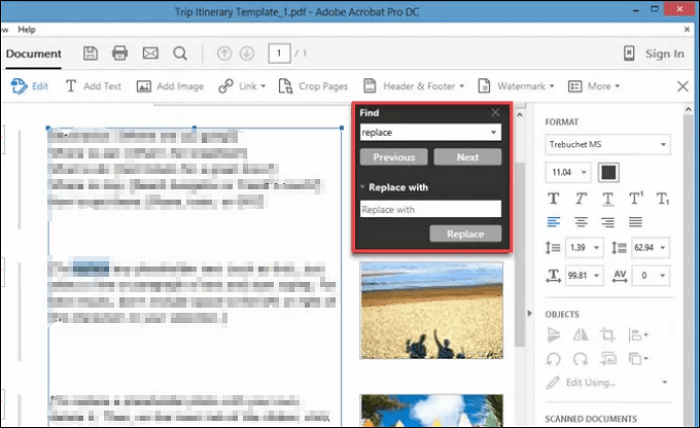700x428 pixels.
Task: Toggle underline text formatting
Action: [608, 199]
